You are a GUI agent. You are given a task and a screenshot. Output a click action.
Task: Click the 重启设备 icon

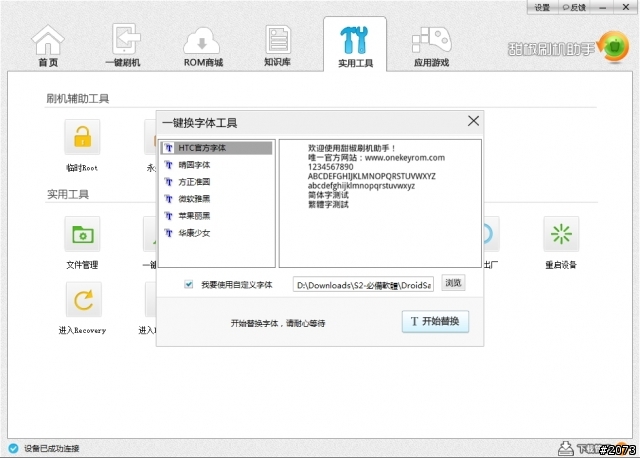[561, 234]
